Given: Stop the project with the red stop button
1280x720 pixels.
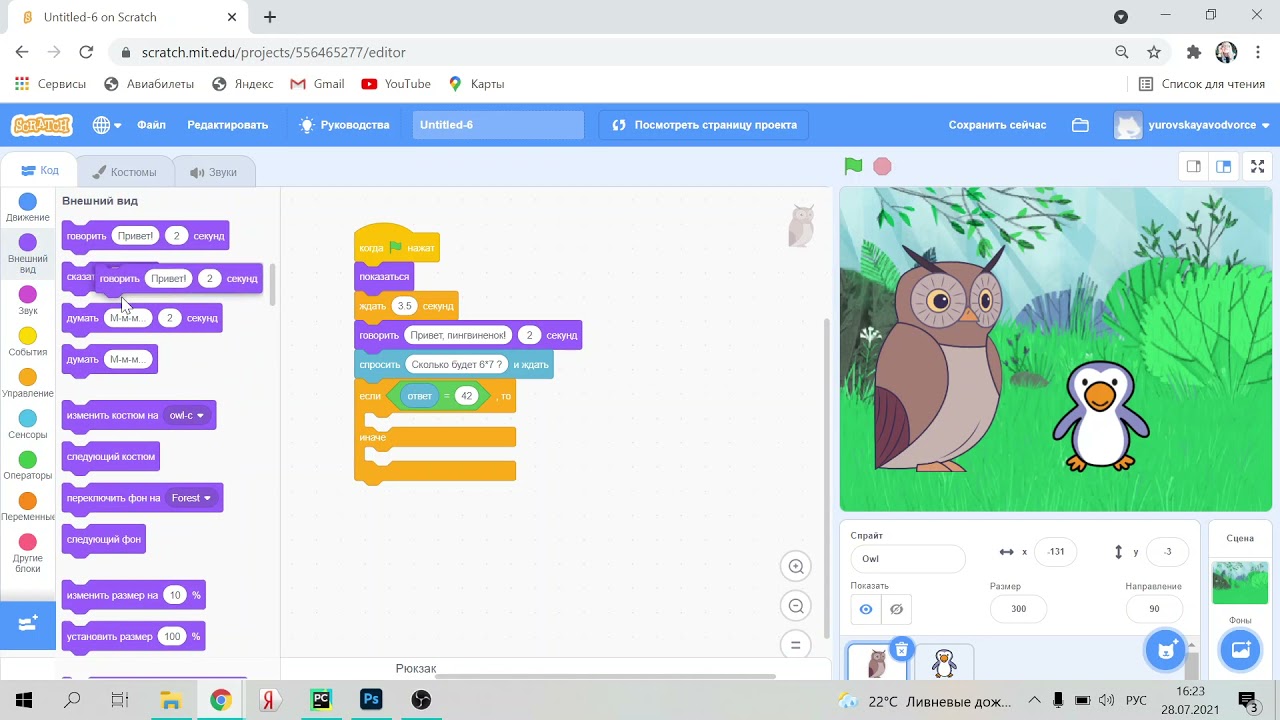Looking at the screenshot, I should click(882, 166).
